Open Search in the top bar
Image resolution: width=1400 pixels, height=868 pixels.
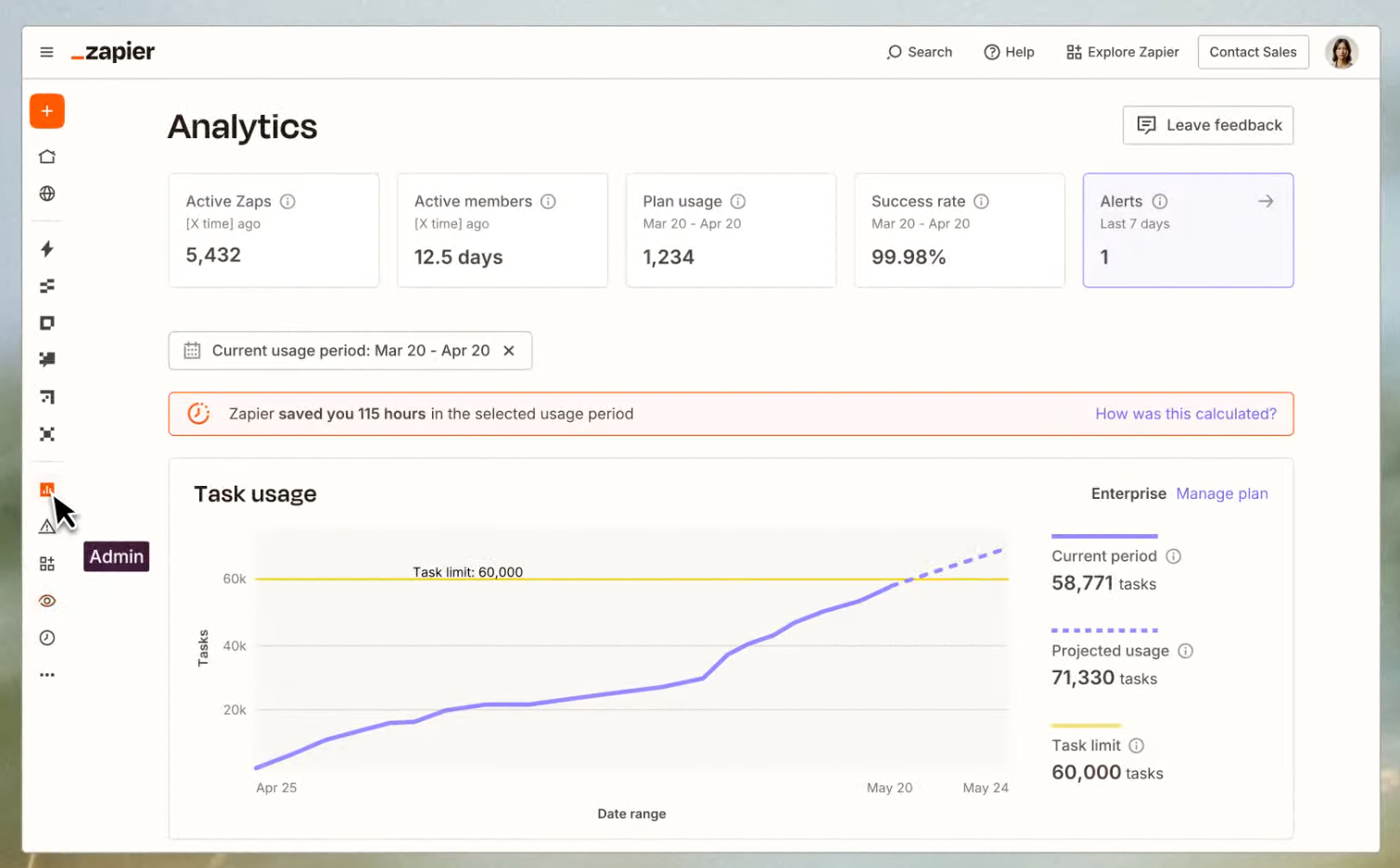pyautogui.click(x=919, y=52)
